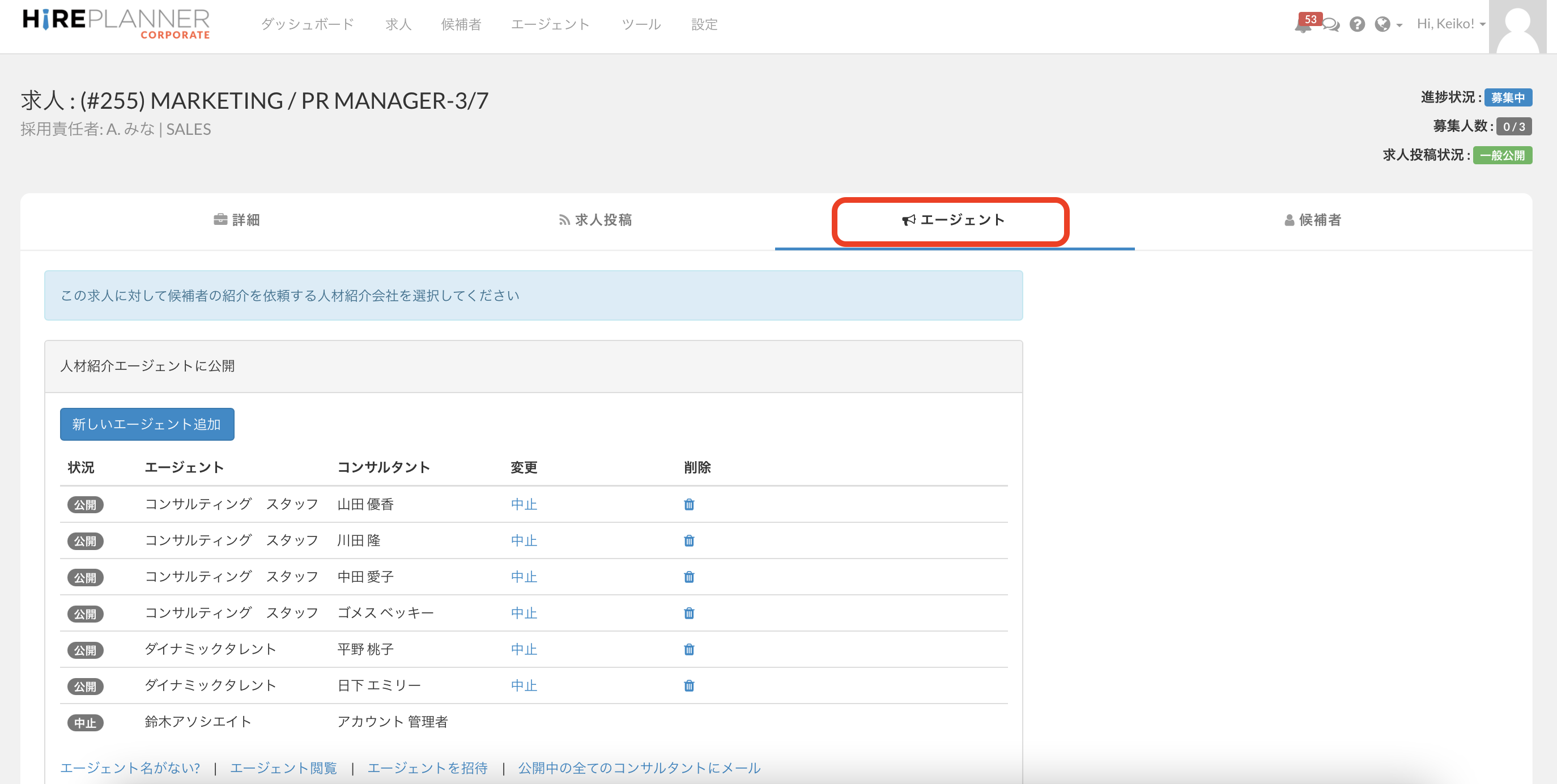
Task: Expand the Hi, Keiko! user menu
Action: pyautogui.click(x=1450, y=24)
